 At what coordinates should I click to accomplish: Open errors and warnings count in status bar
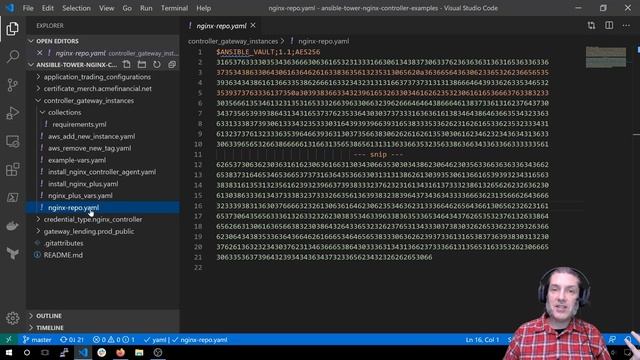tap(113, 340)
